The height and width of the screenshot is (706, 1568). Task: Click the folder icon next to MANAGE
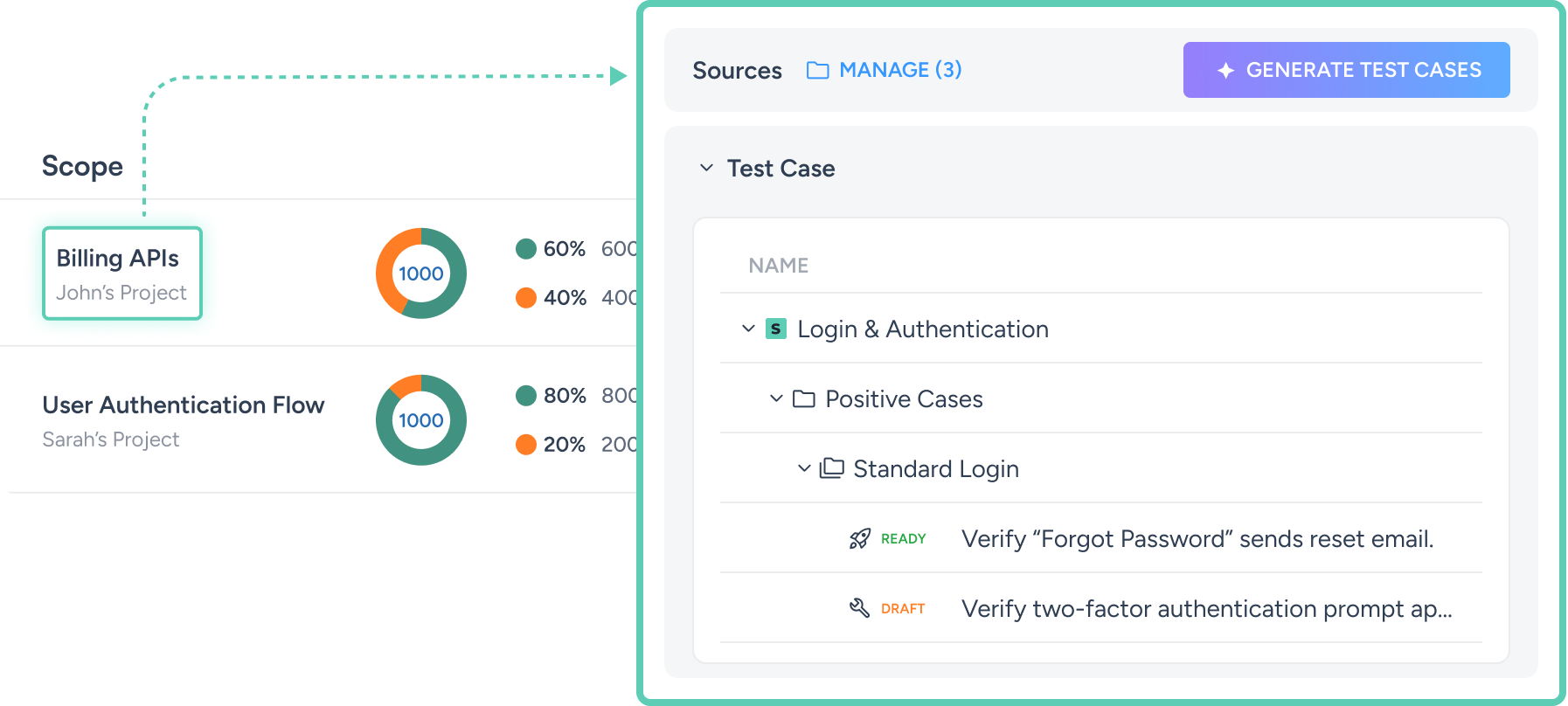817,70
